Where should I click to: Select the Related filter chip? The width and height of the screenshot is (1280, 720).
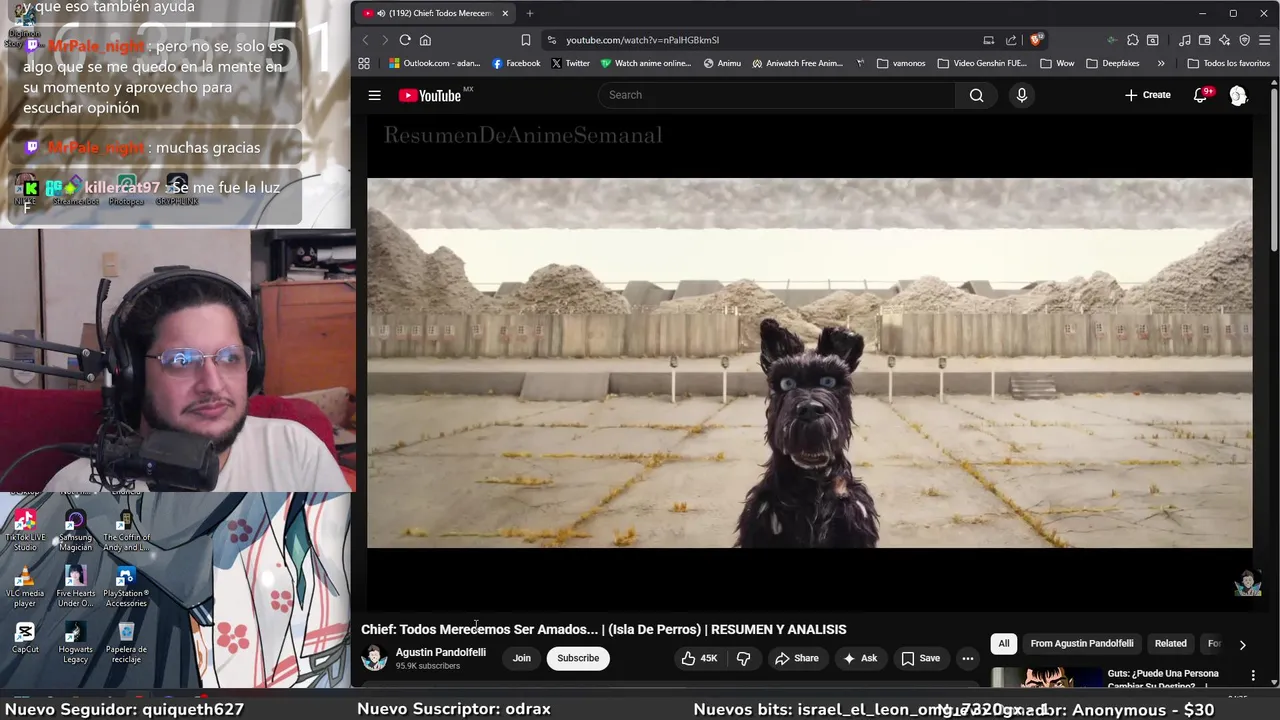click(x=1170, y=644)
